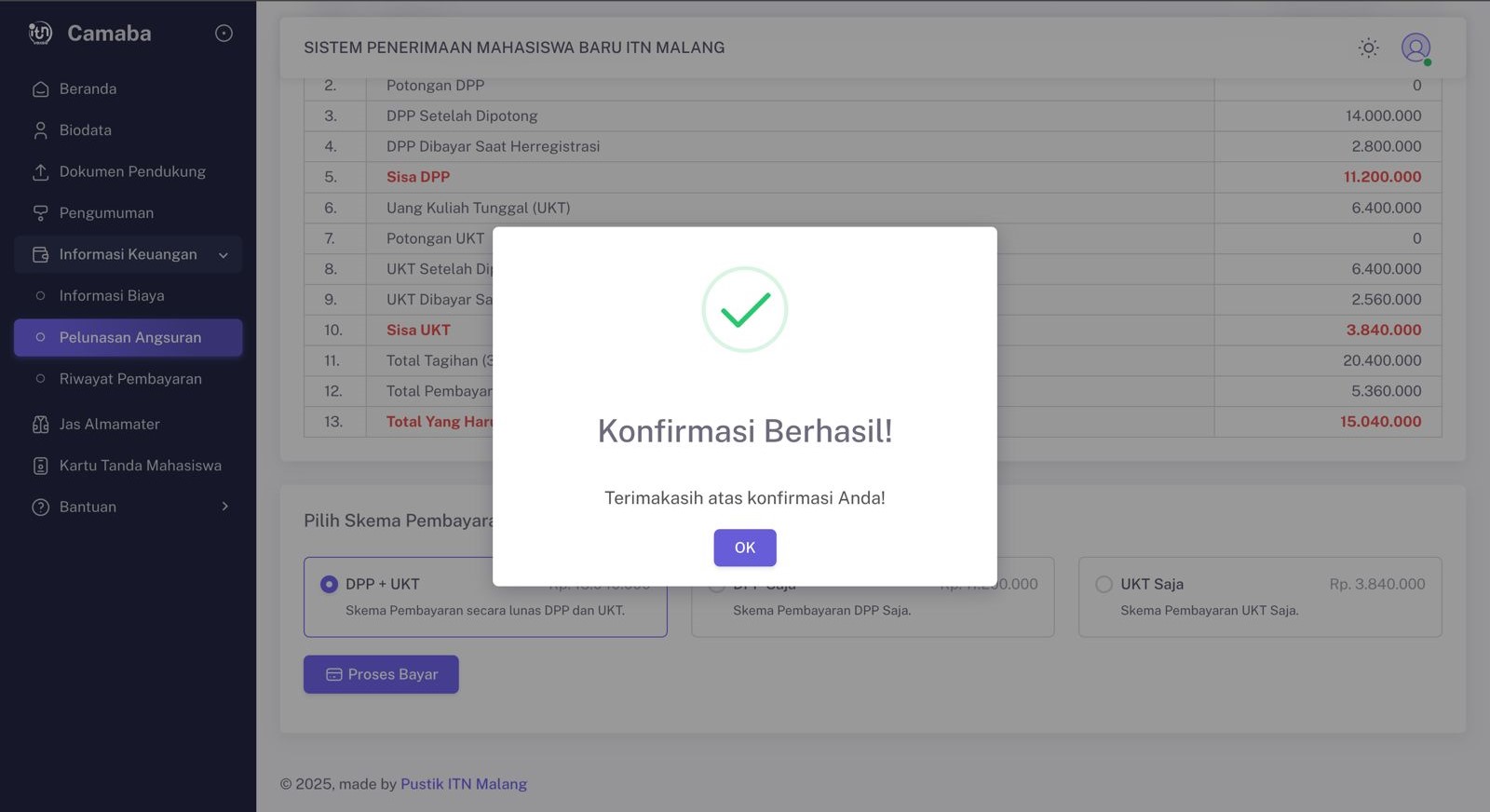Switch theme using the sun icon
Image resolution: width=1490 pixels, height=812 pixels.
pos(1368,47)
